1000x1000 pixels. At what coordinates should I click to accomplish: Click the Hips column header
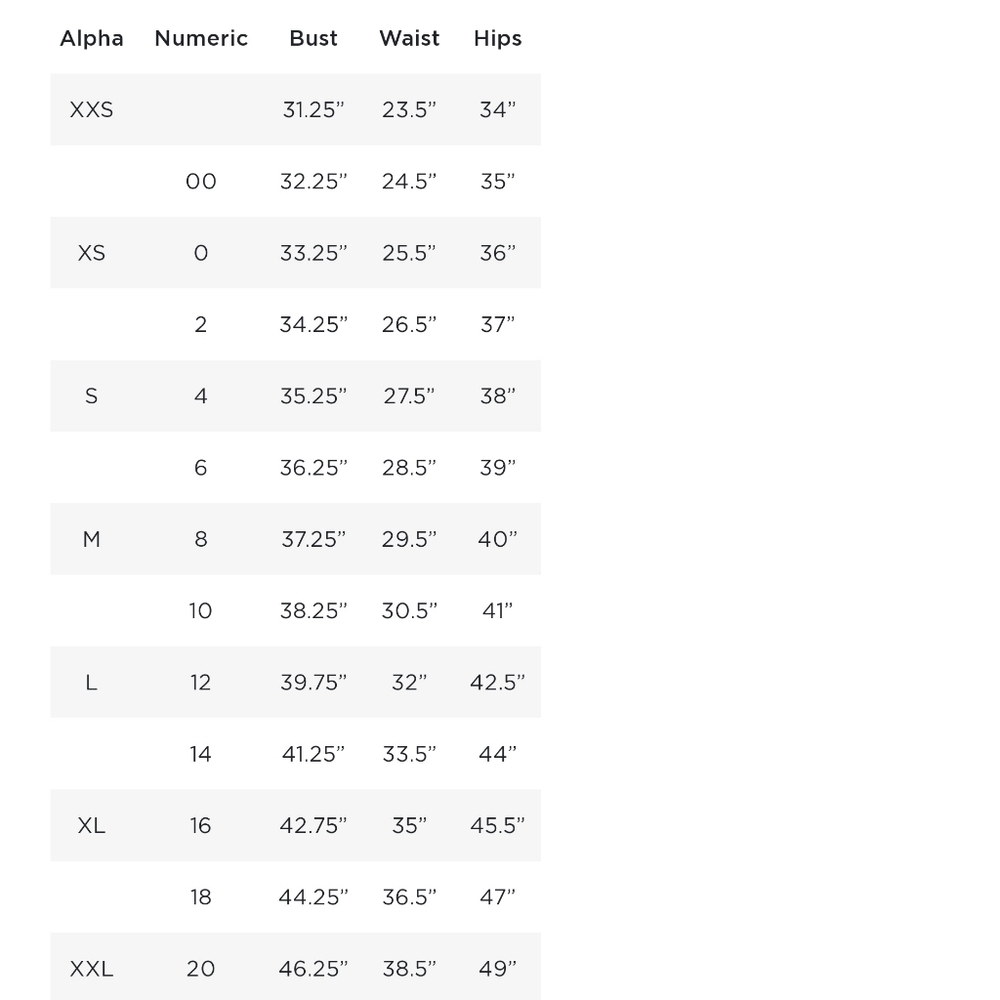click(497, 39)
